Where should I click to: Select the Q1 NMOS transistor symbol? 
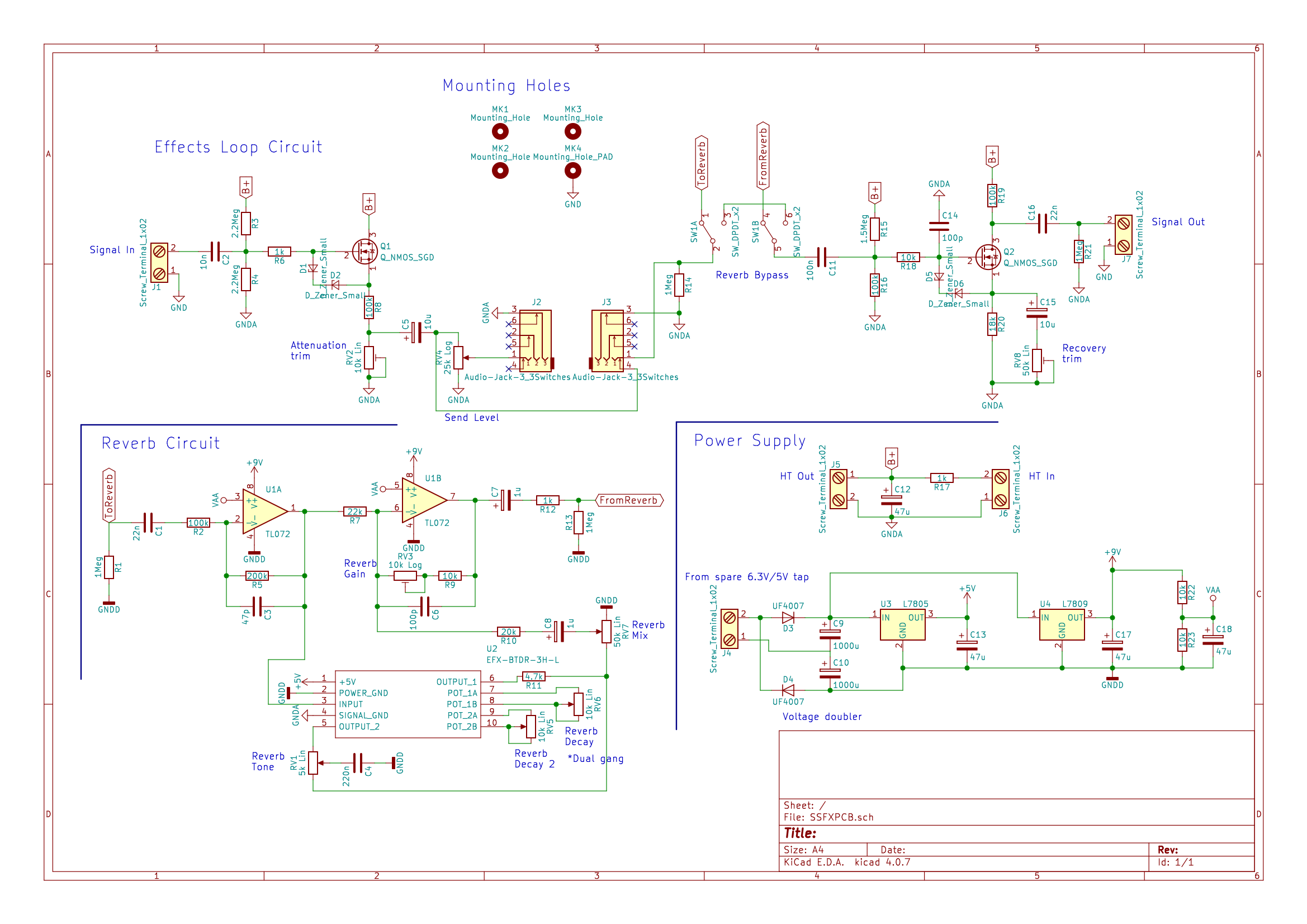[364, 251]
